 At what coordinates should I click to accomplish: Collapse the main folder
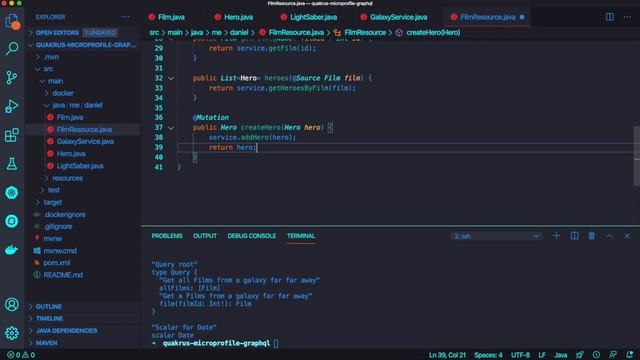coord(83,81)
